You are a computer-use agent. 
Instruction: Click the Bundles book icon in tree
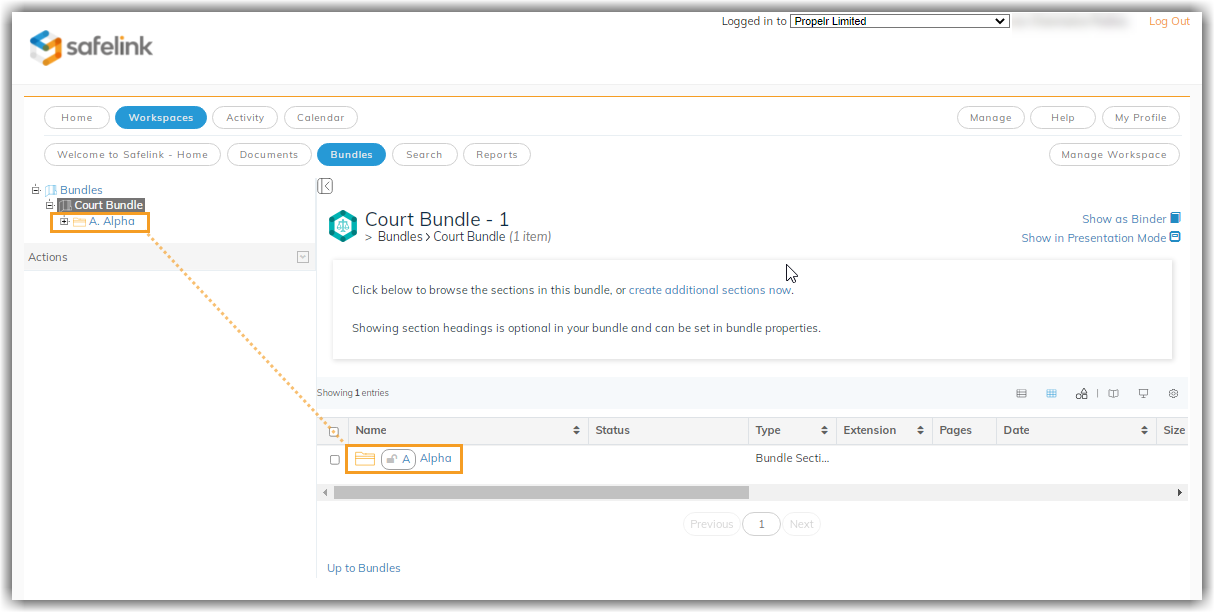click(51, 190)
